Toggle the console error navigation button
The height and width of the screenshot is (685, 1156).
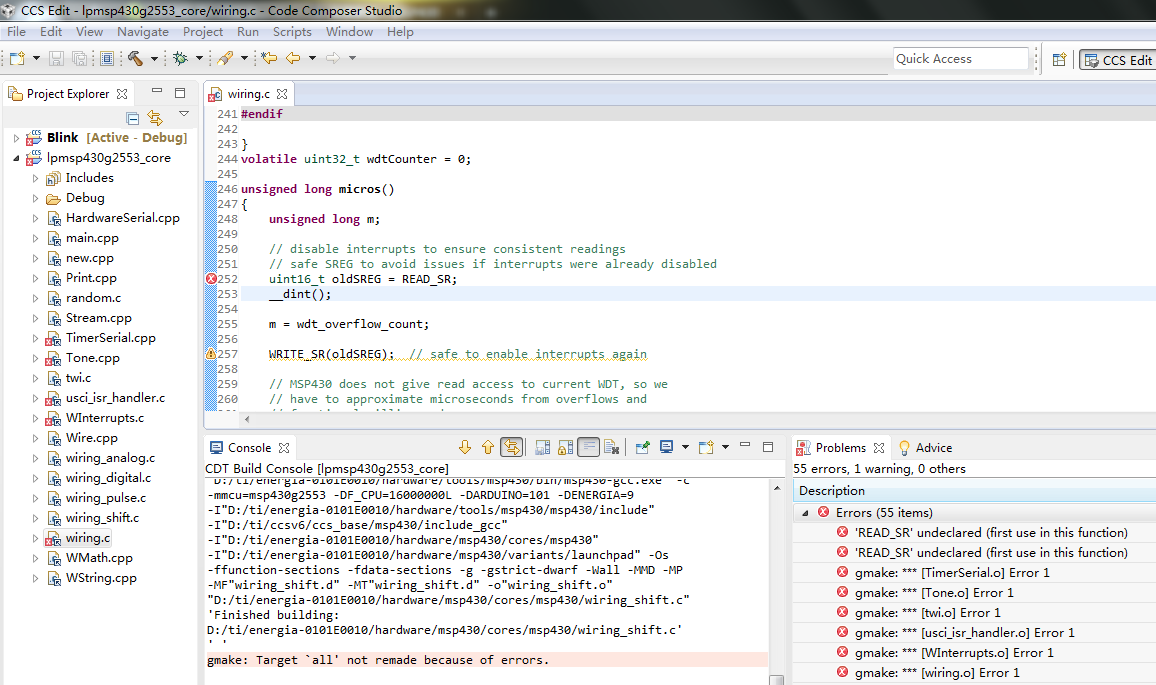pos(512,448)
